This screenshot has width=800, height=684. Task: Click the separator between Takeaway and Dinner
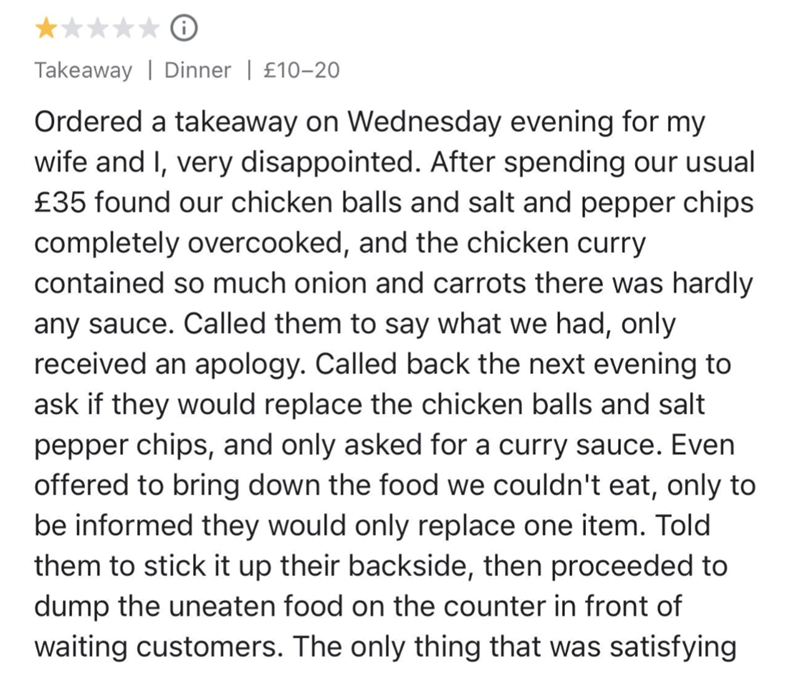[147, 71]
